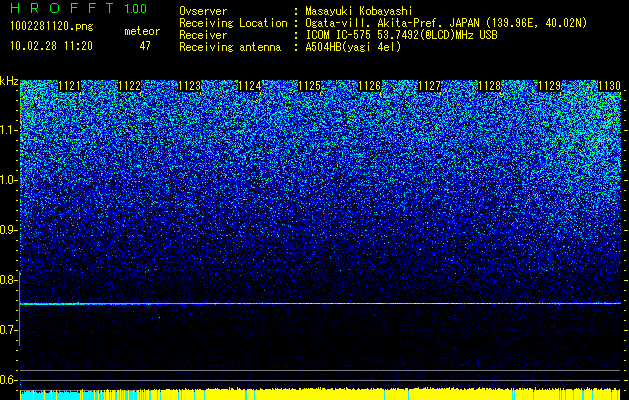Click the horizontal carrier signal line

click(x=321, y=304)
